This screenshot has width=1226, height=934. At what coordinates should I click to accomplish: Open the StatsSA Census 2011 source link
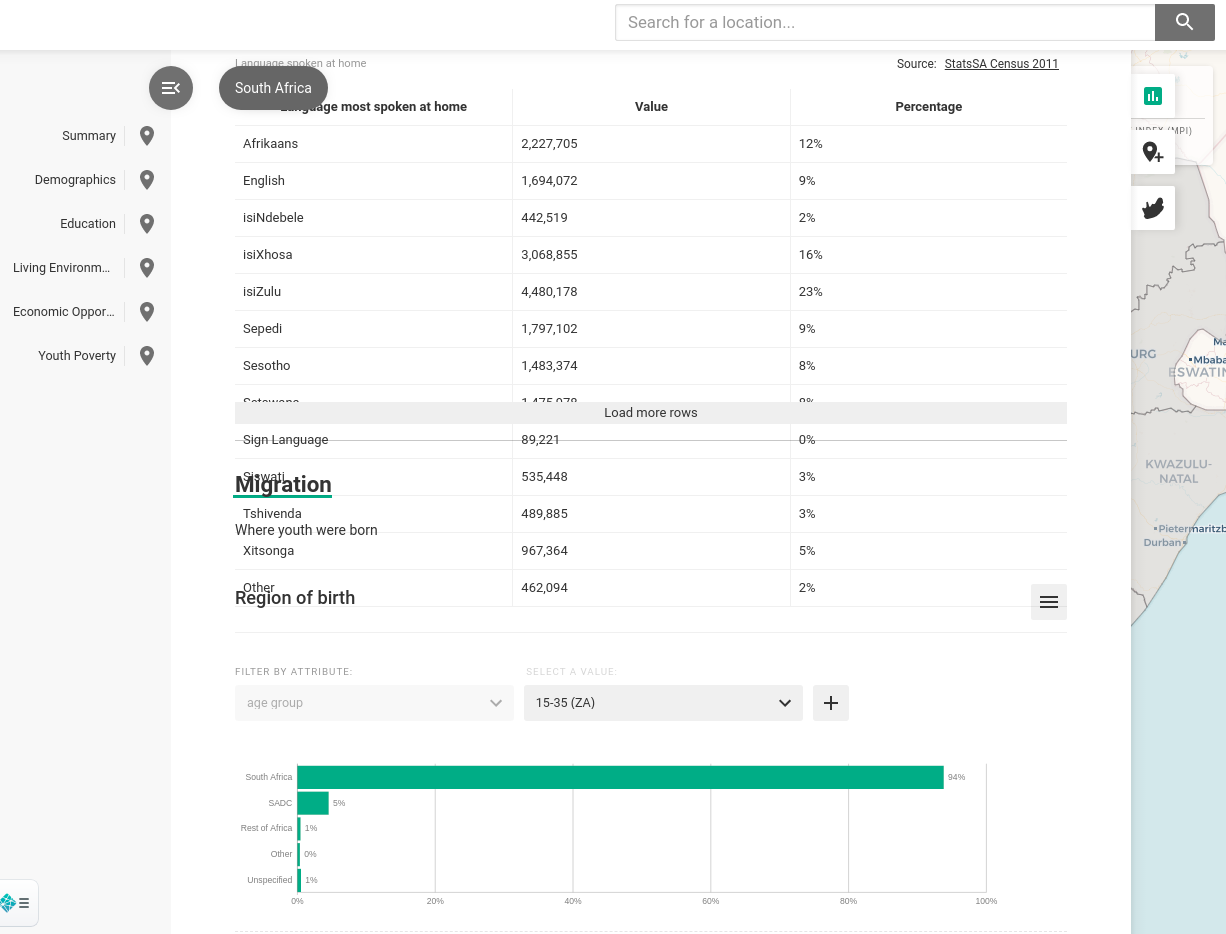tap(1001, 63)
